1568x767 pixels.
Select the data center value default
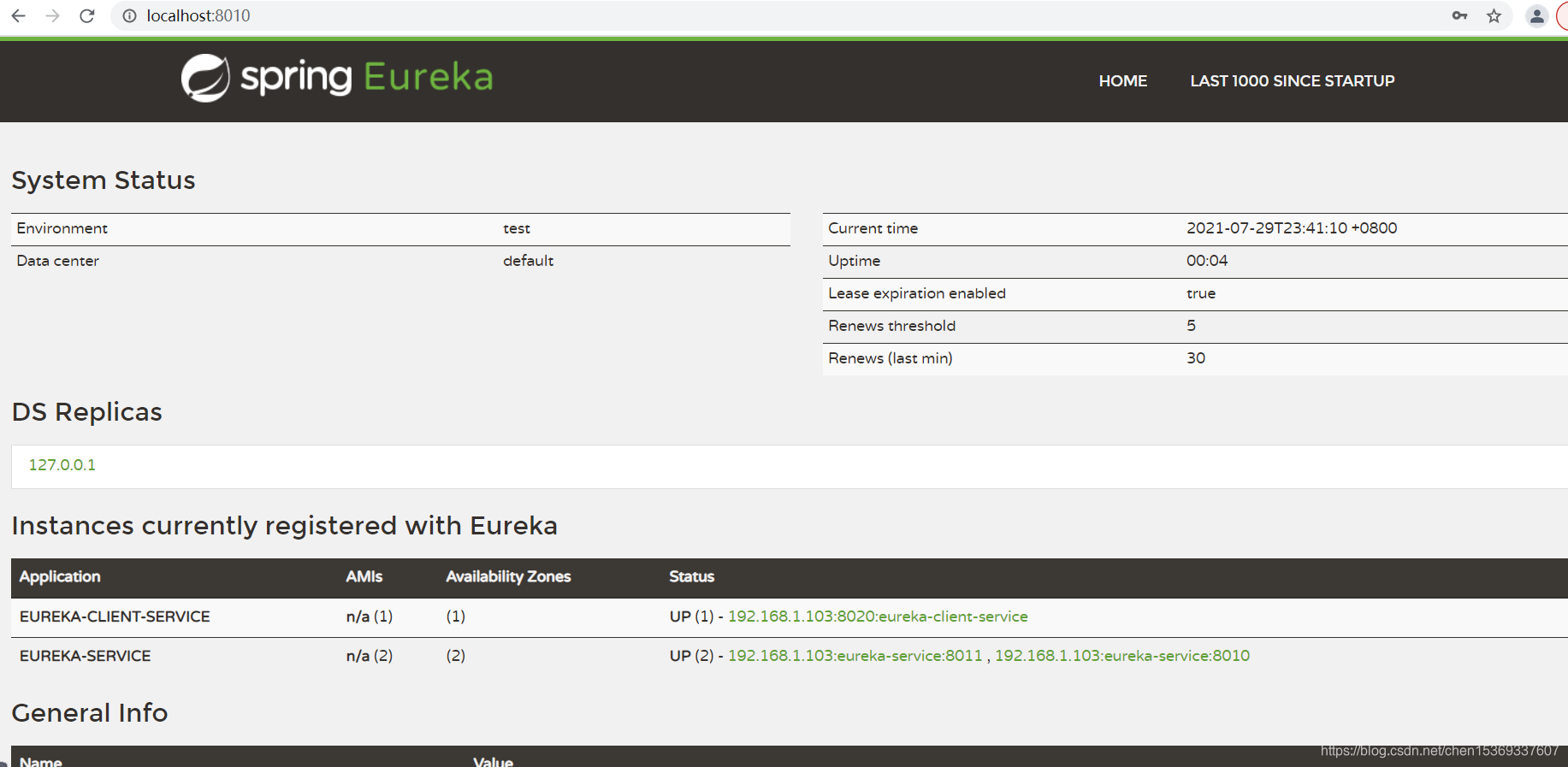pos(528,261)
